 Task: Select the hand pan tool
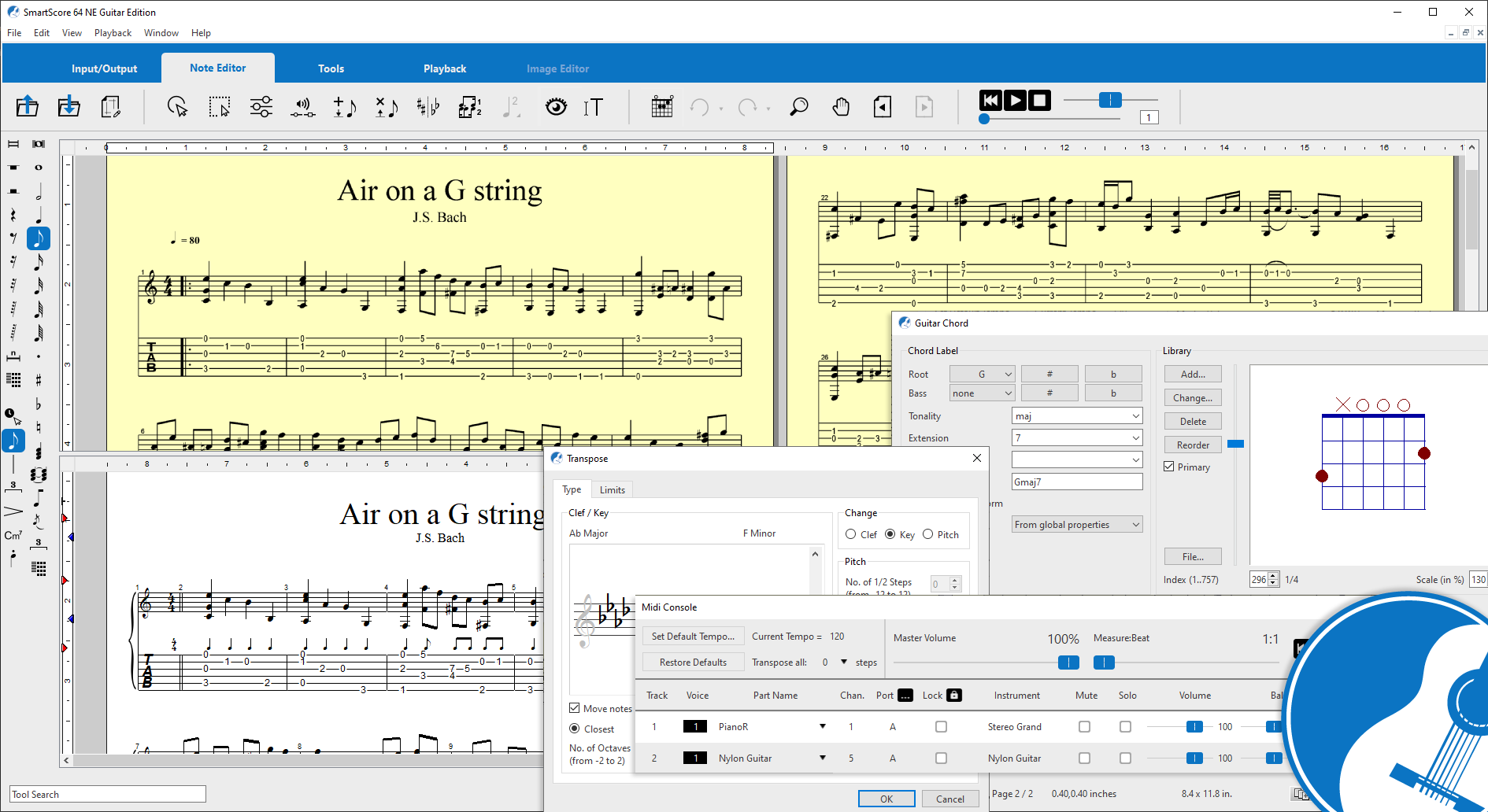841,106
